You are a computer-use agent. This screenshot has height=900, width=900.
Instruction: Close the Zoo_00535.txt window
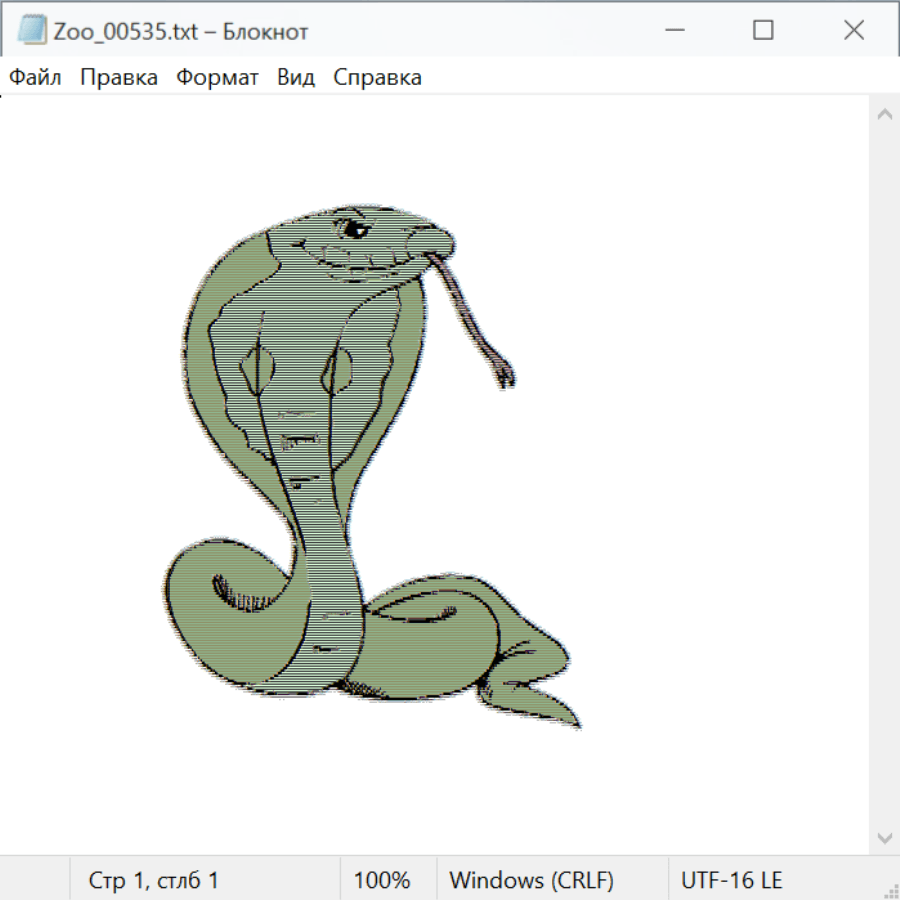pyautogui.click(x=853, y=31)
